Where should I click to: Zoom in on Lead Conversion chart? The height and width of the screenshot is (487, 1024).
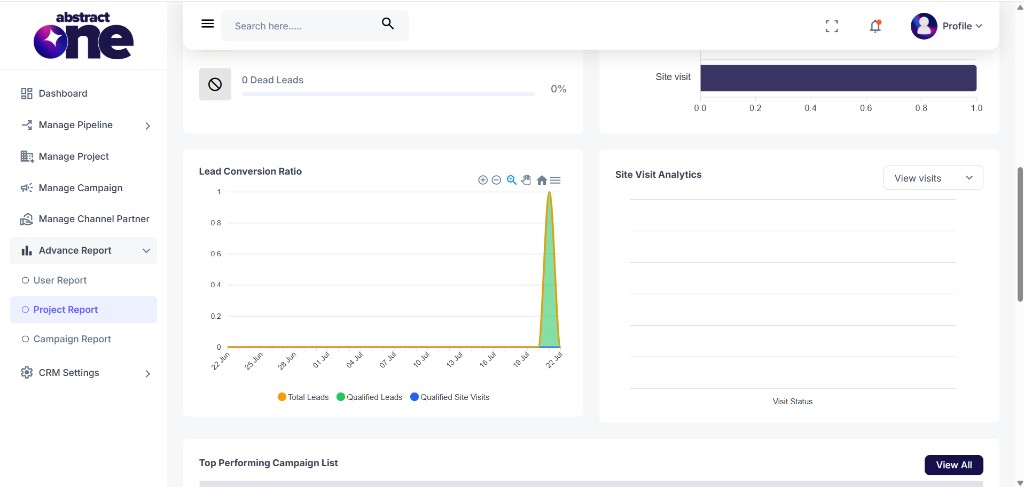click(483, 180)
